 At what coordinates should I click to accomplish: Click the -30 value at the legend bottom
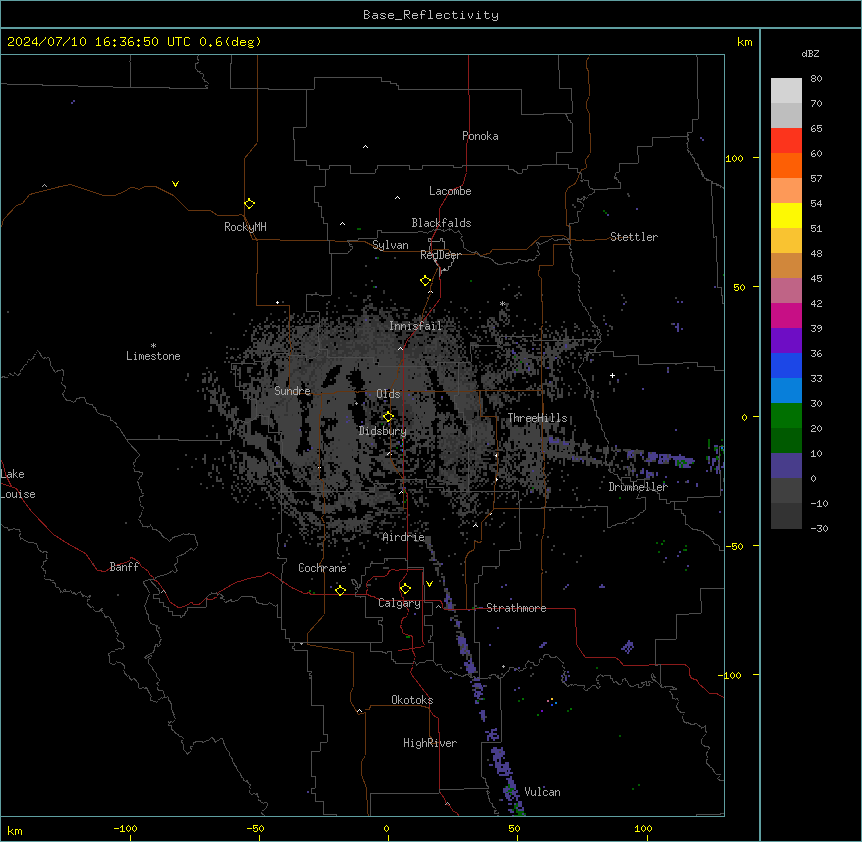(819, 529)
